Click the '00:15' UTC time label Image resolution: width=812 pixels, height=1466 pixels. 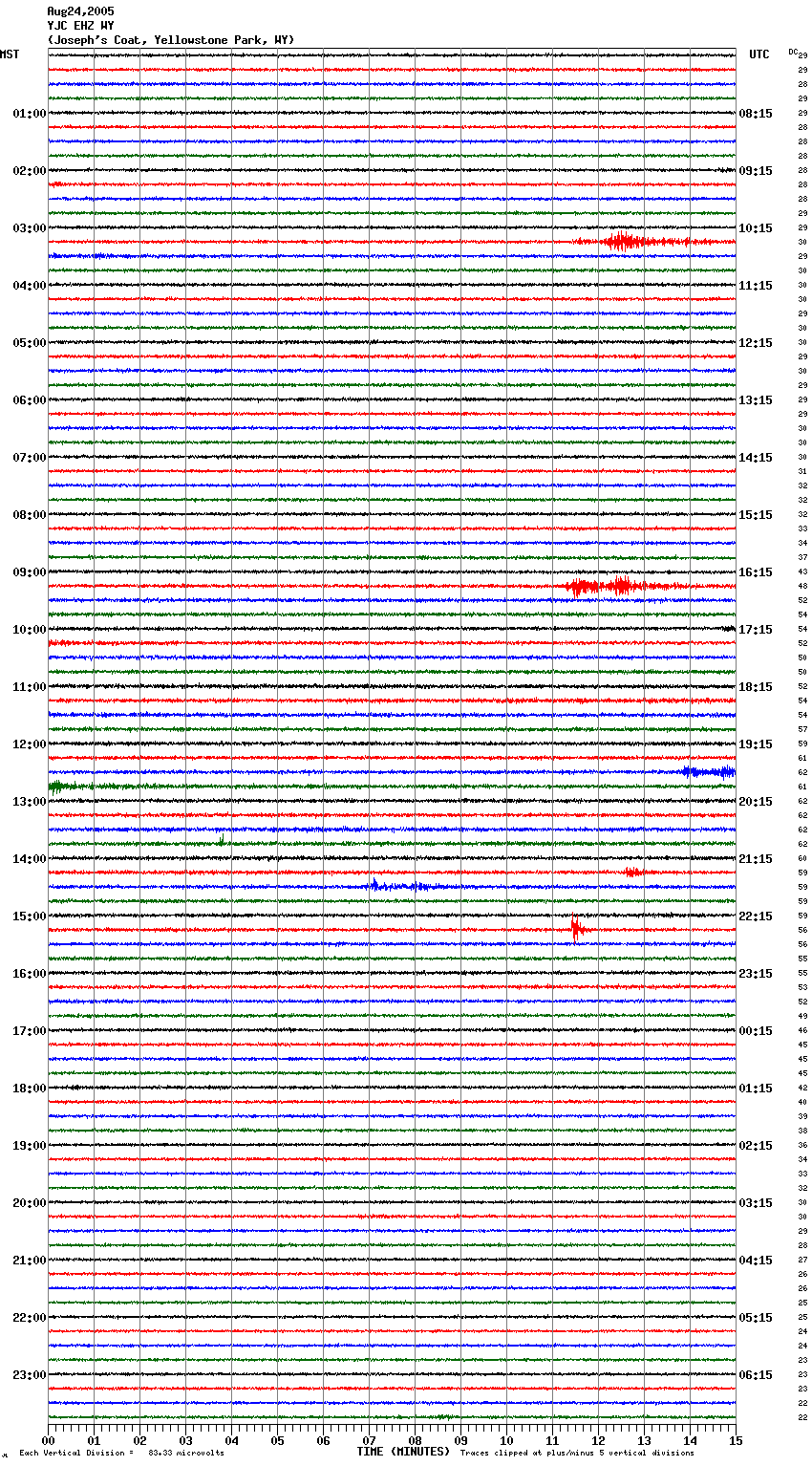tap(756, 1031)
